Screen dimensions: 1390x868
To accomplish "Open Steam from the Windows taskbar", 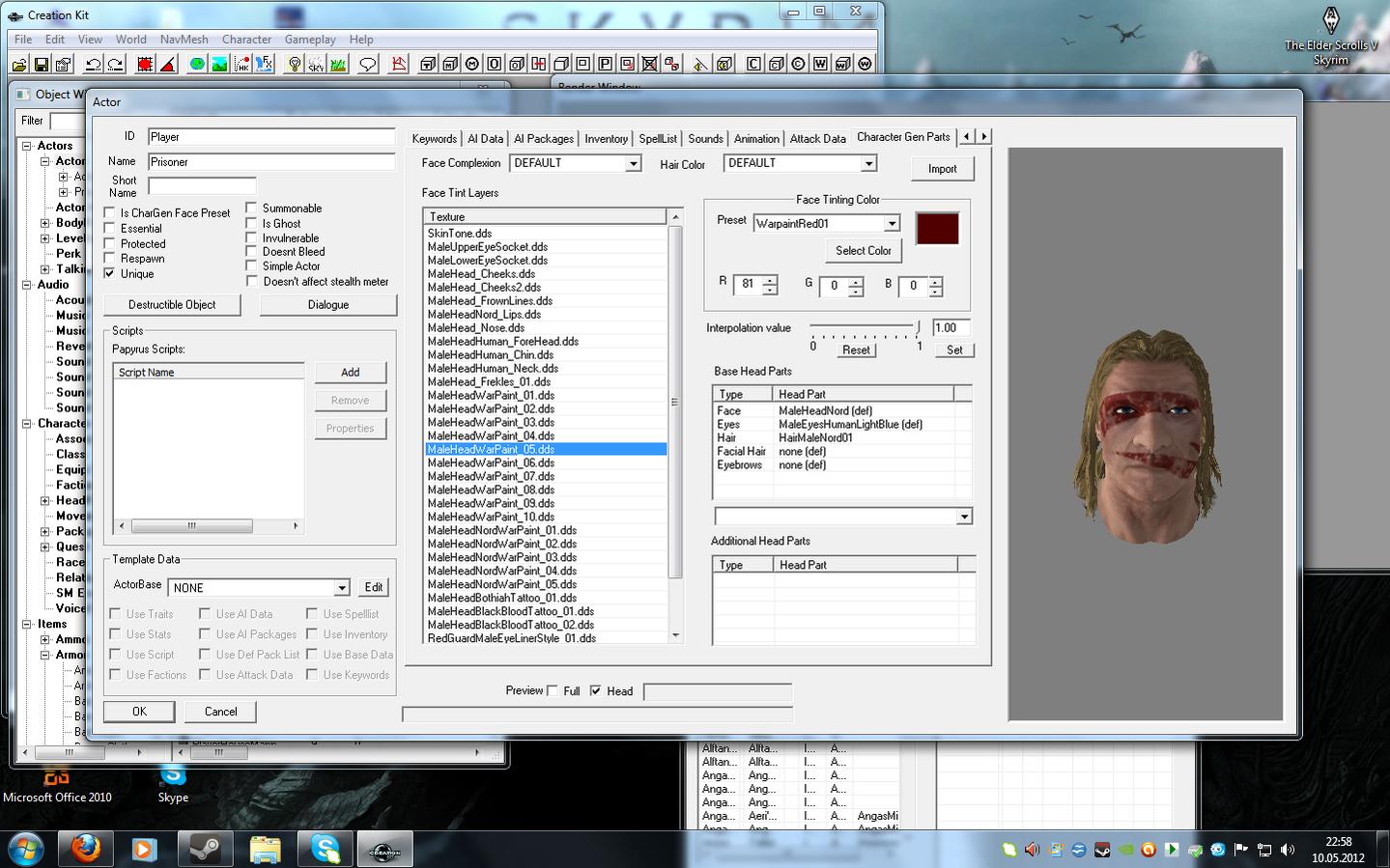I will click(x=205, y=850).
